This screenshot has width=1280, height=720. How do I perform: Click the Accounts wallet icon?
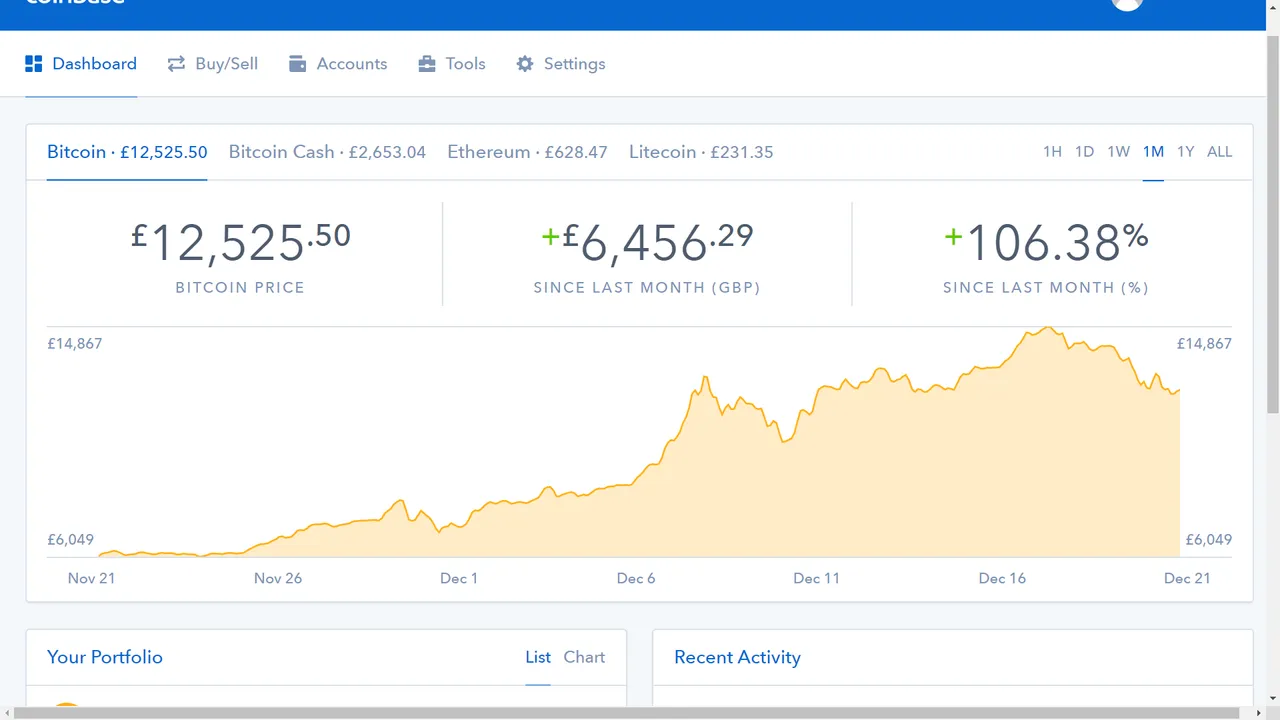pos(297,64)
